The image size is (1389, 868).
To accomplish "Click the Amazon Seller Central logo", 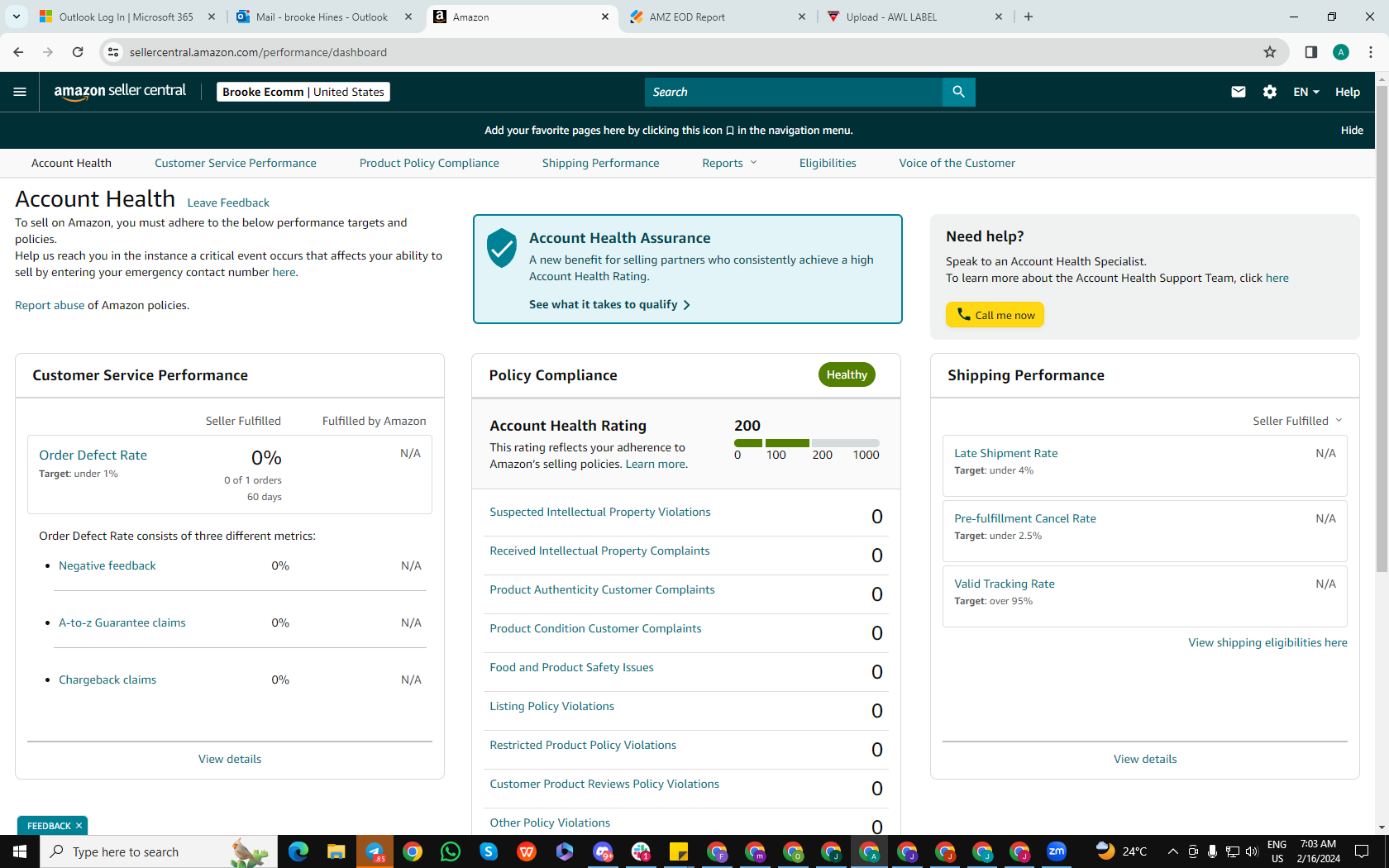I will pos(120,92).
